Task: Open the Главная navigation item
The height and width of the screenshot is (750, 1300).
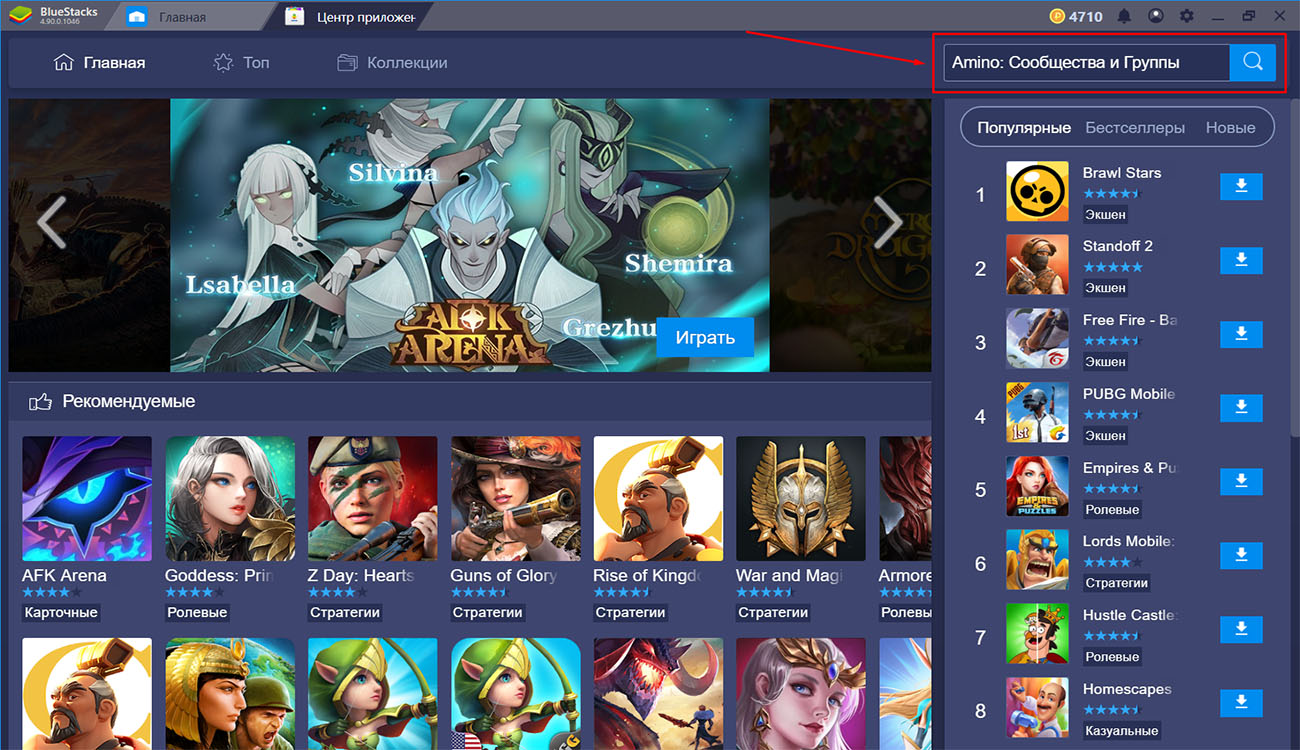Action: [x=99, y=62]
